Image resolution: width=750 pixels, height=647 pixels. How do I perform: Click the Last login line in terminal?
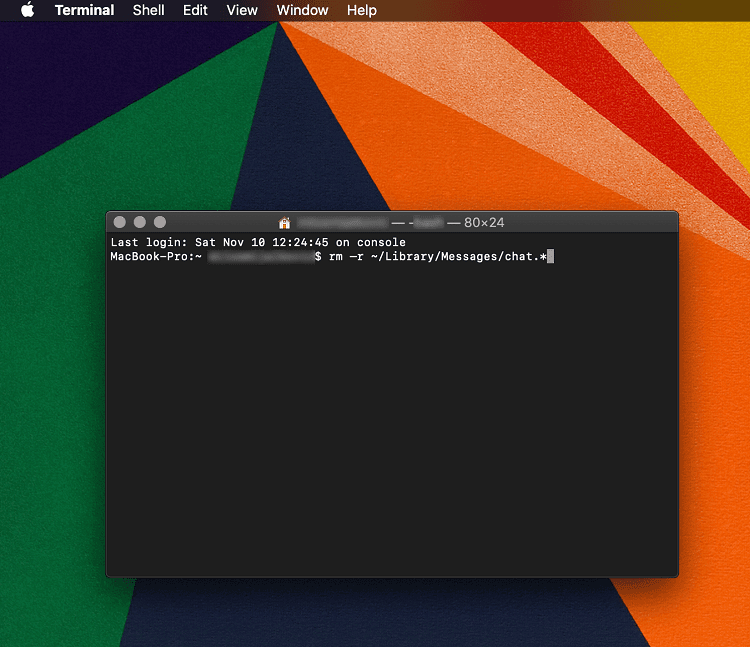(x=258, y=243)
